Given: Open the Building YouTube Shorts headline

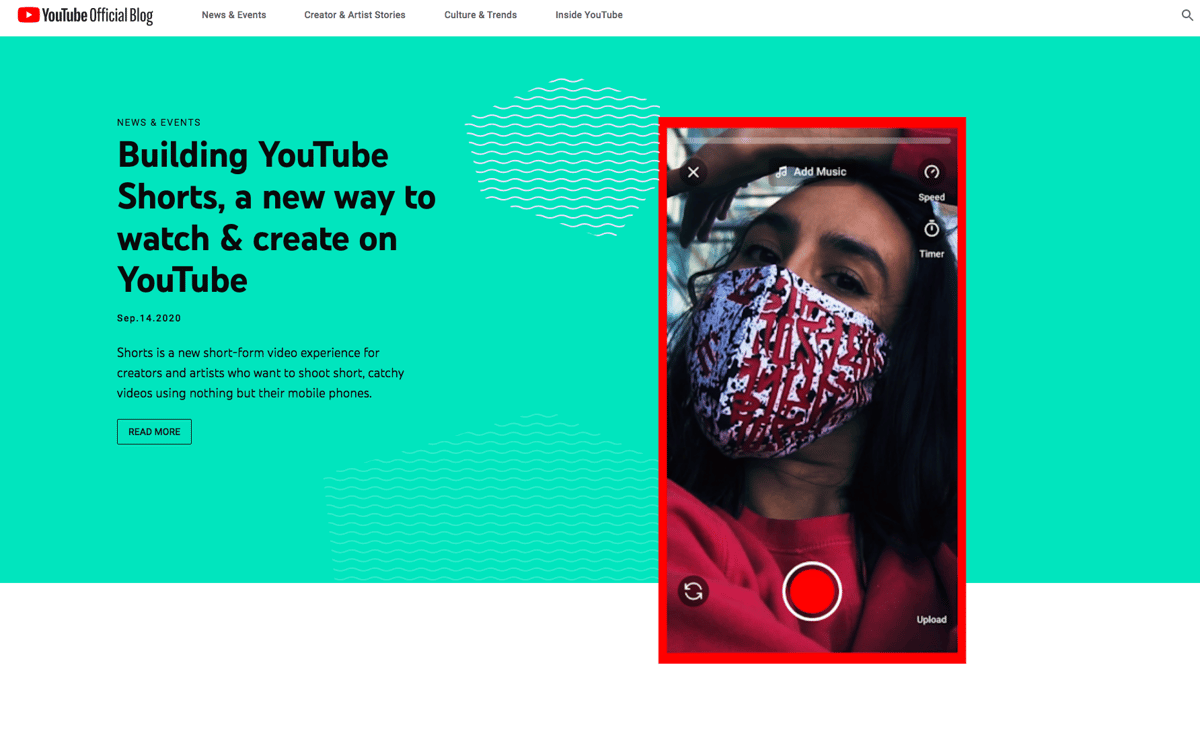Looking at the screenshot, I should [x=276, y=217].
